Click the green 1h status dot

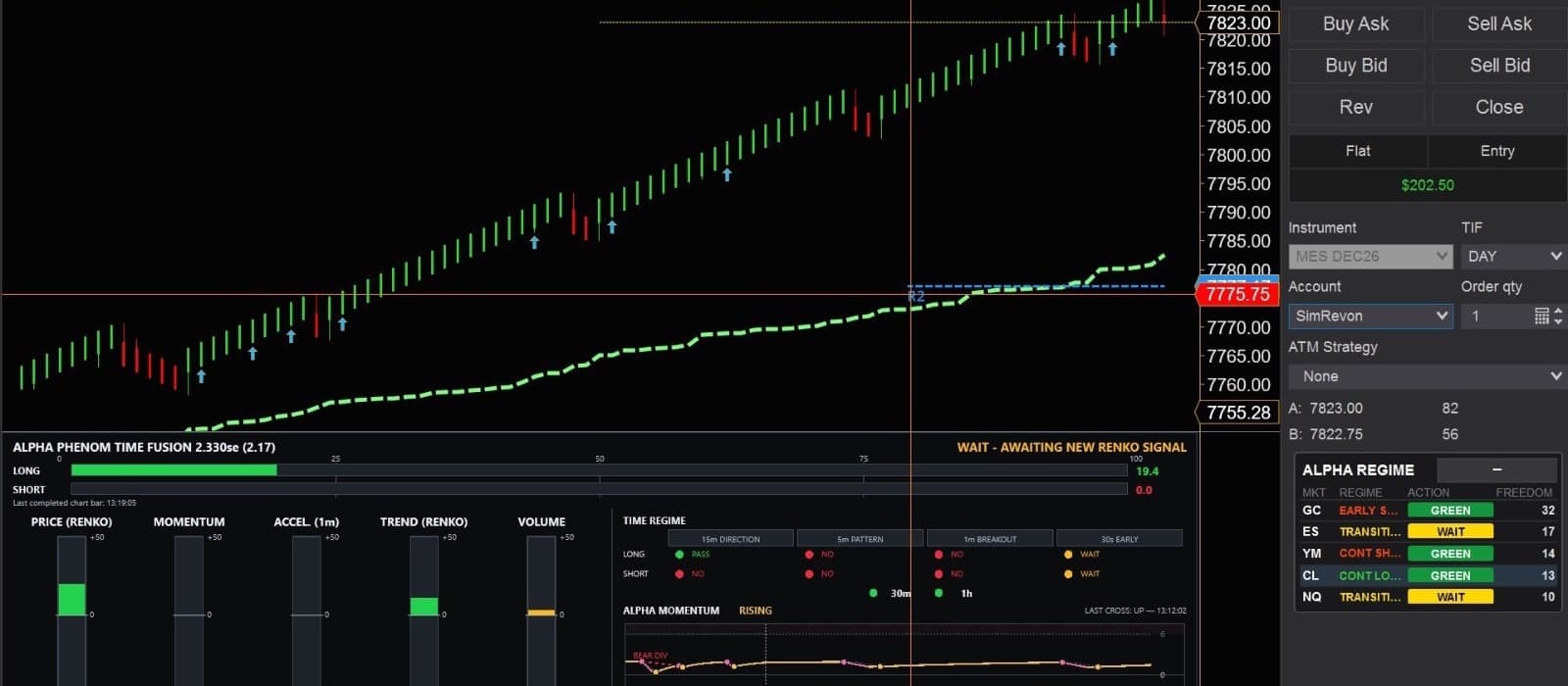[939, 593]
